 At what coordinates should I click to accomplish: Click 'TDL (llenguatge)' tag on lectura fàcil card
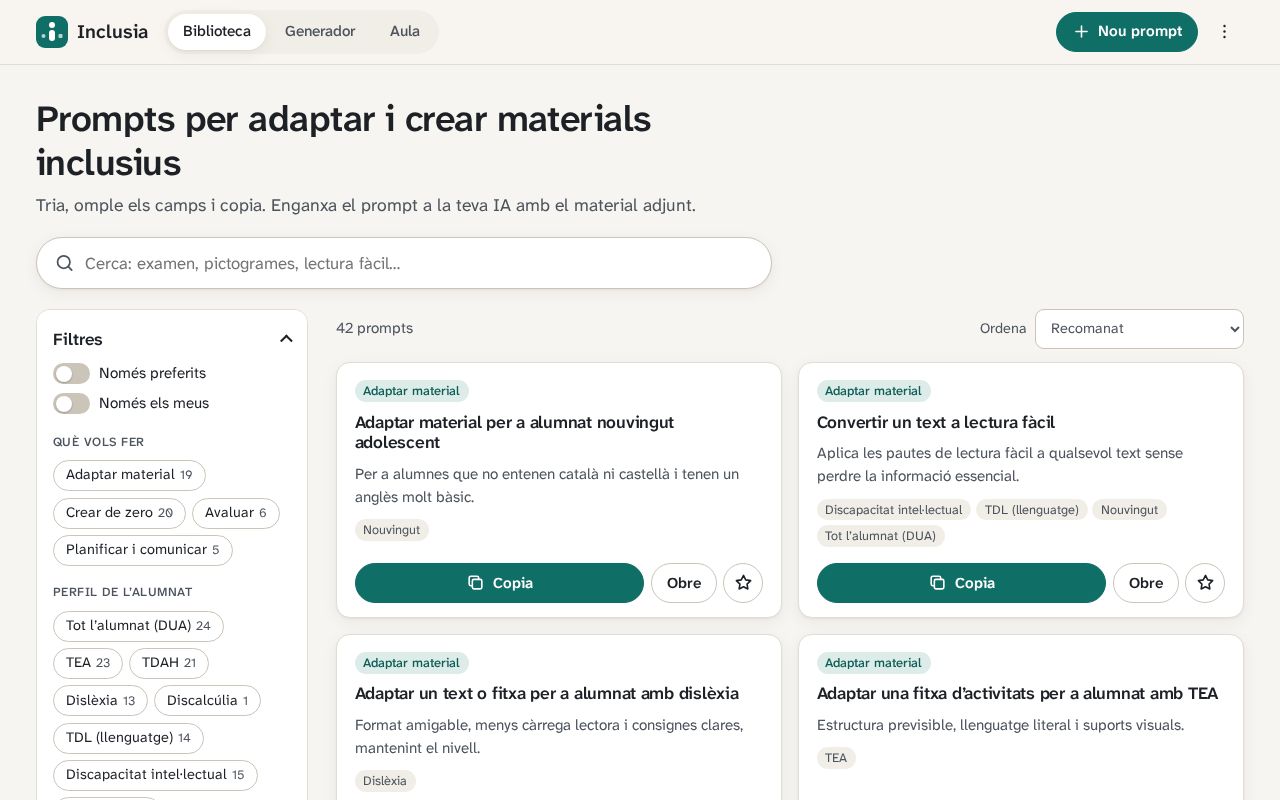1032,510
